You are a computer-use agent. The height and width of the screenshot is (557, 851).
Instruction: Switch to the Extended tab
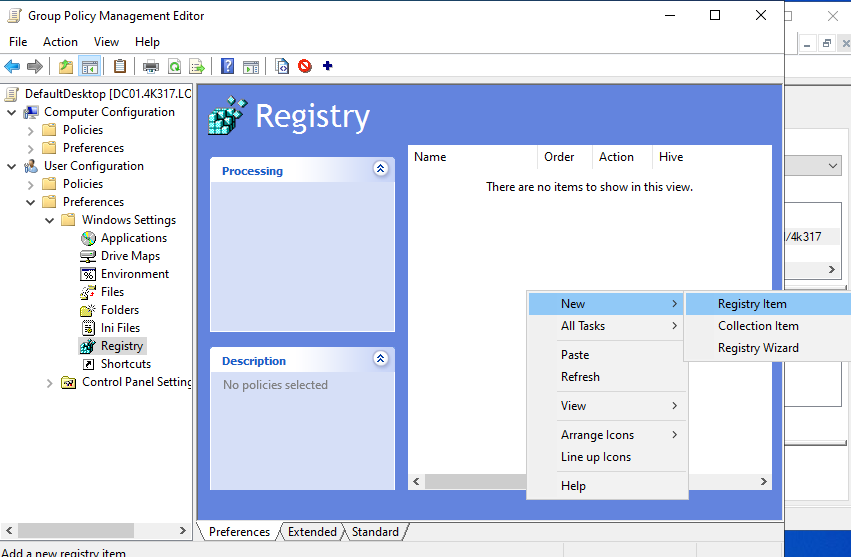[x=312, y=532]
